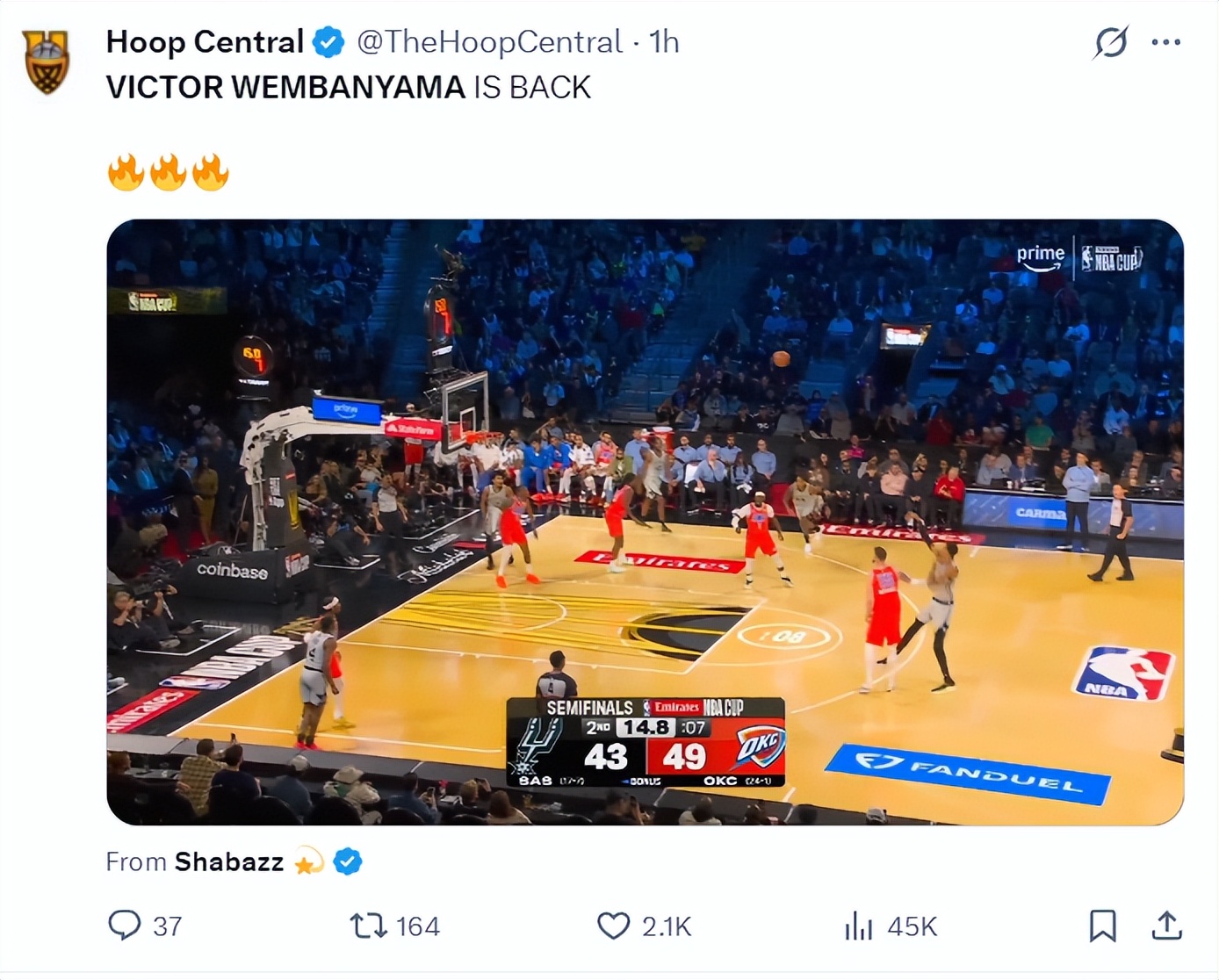Click the 1h post timestamp
This screenshot has height=980, width=1219.
664,42
